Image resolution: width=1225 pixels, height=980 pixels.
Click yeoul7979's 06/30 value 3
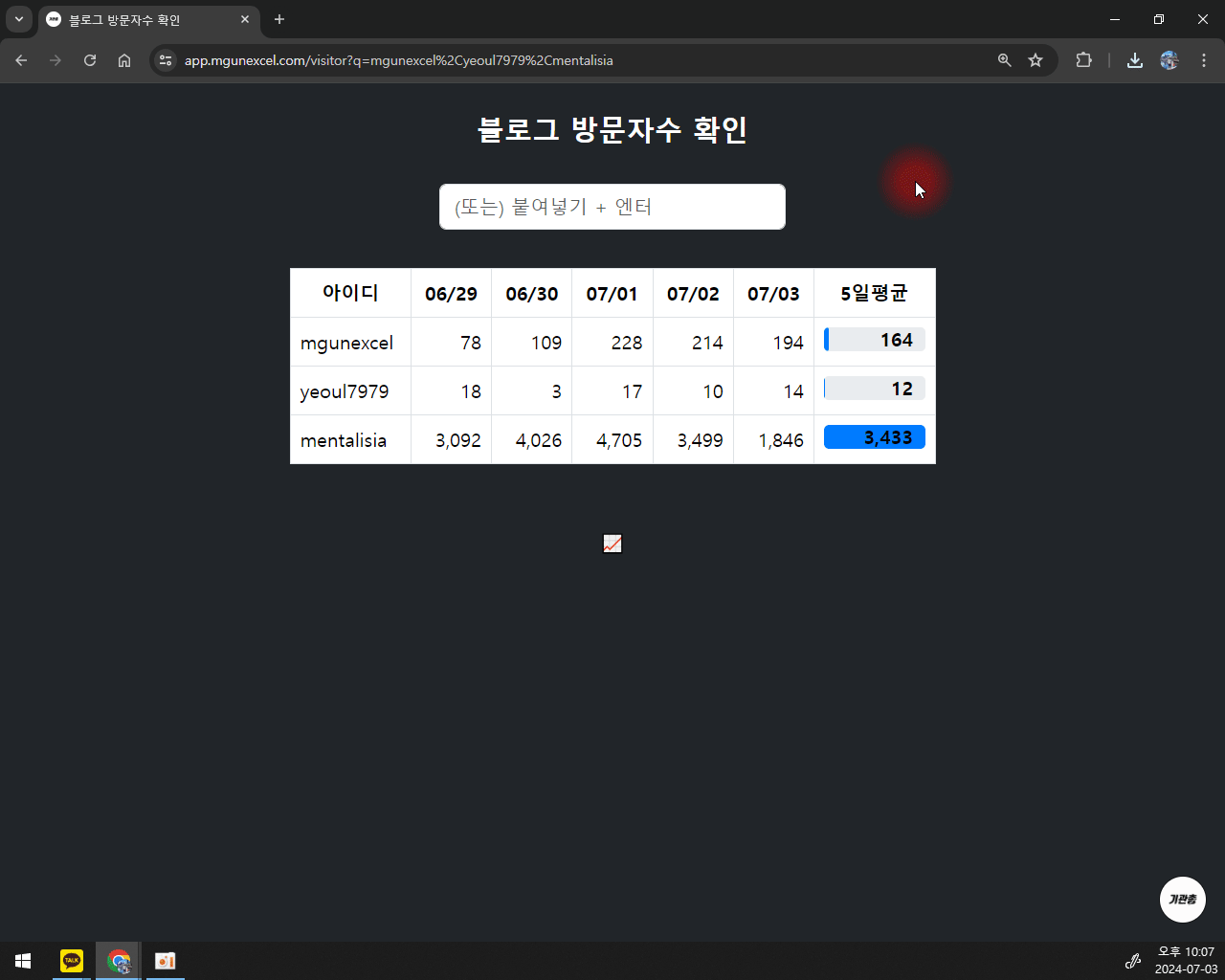point(556,391)
